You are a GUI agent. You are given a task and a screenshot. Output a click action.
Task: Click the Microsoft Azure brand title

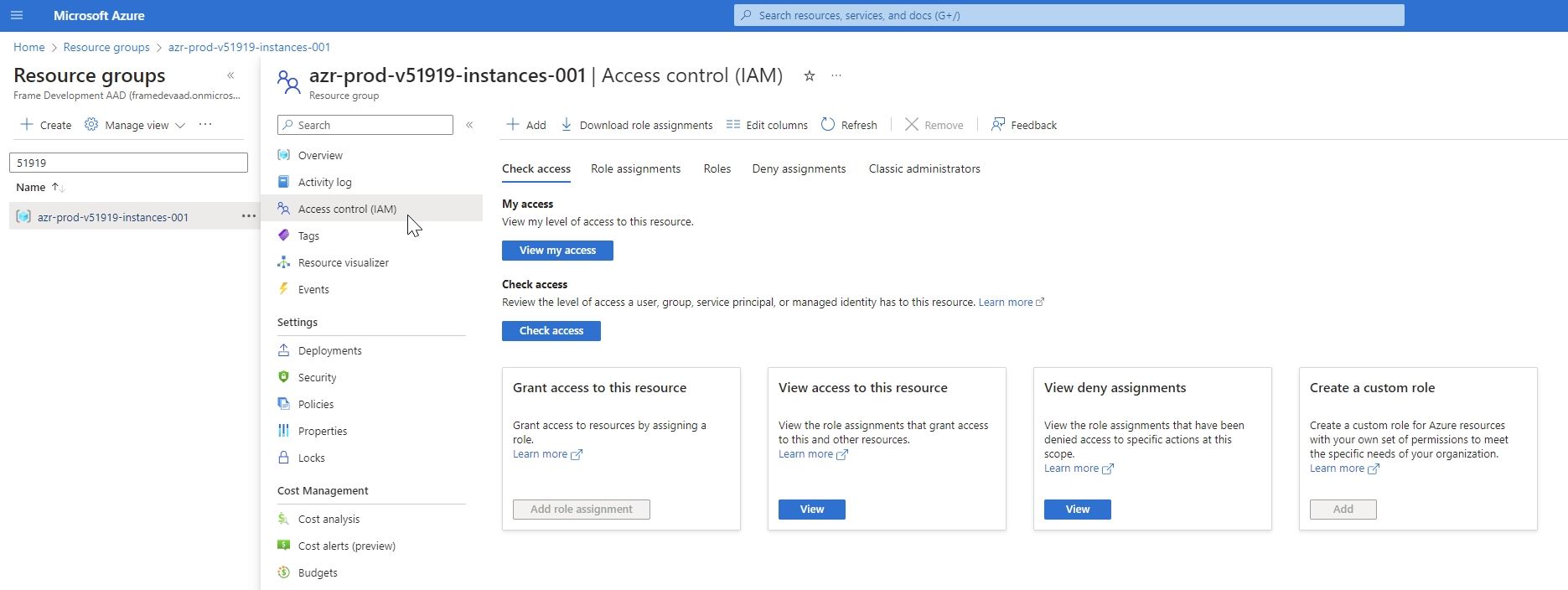pyautogui.click(x=99, y=15)
